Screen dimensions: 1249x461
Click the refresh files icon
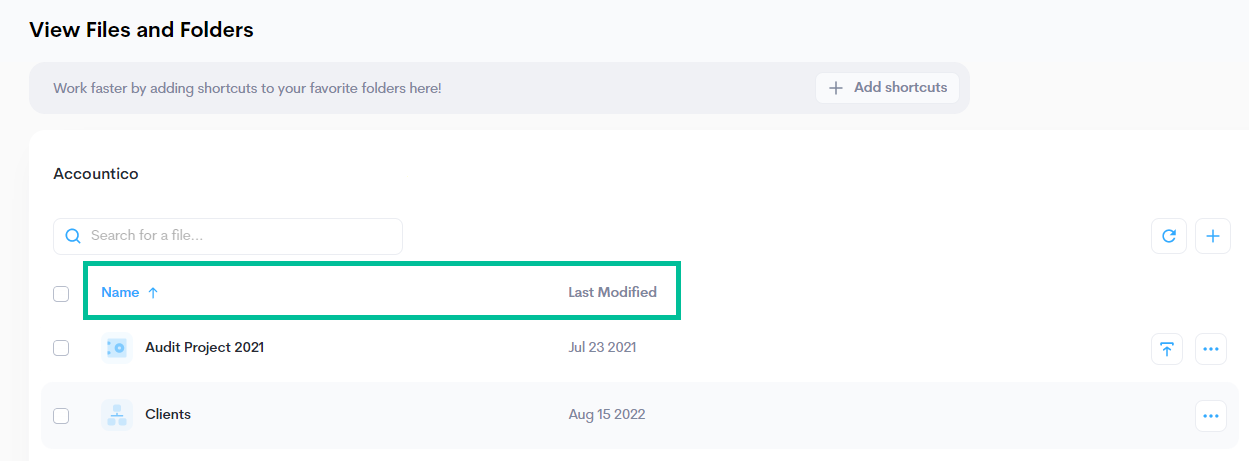point(1168,237)
